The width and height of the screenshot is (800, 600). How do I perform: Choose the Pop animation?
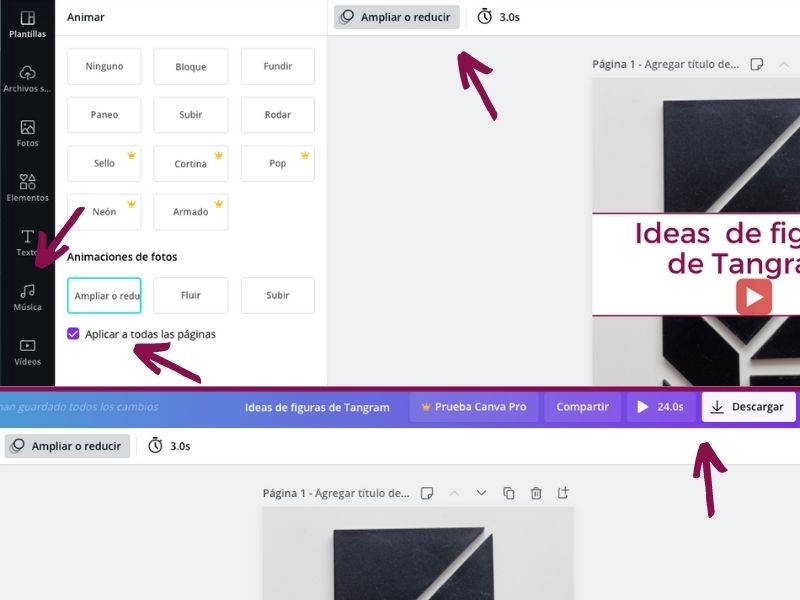point(277,163)
